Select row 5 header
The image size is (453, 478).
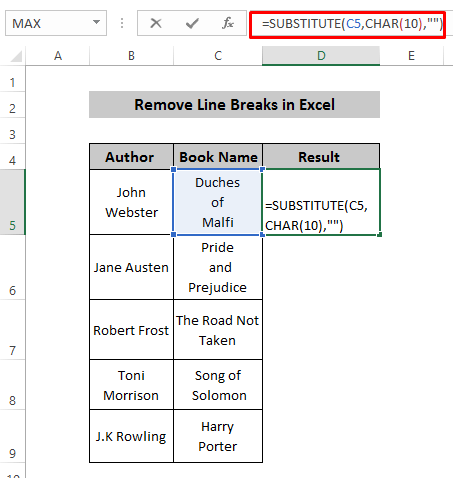tap(12, 202)
